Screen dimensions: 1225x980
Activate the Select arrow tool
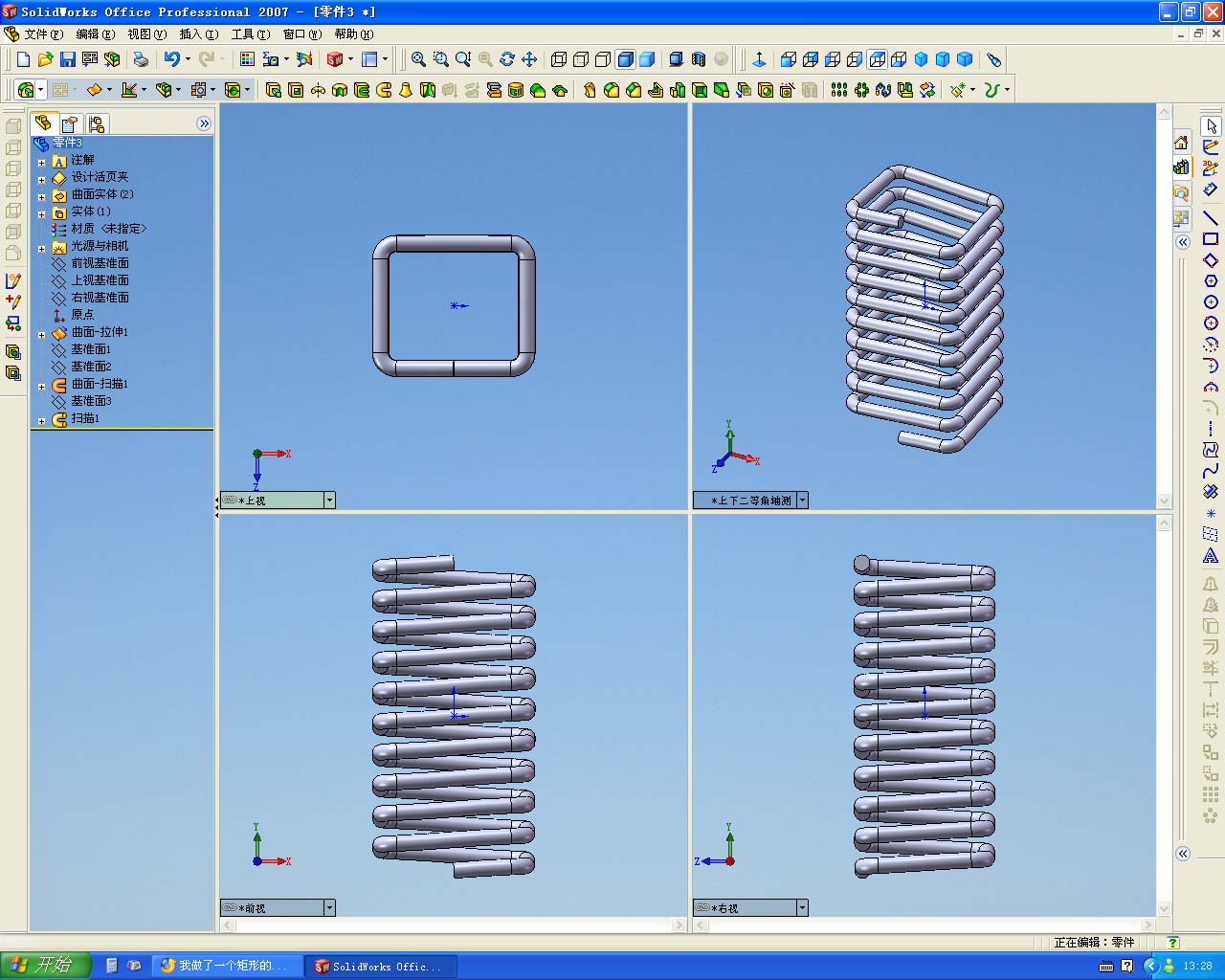point(1211,126)
